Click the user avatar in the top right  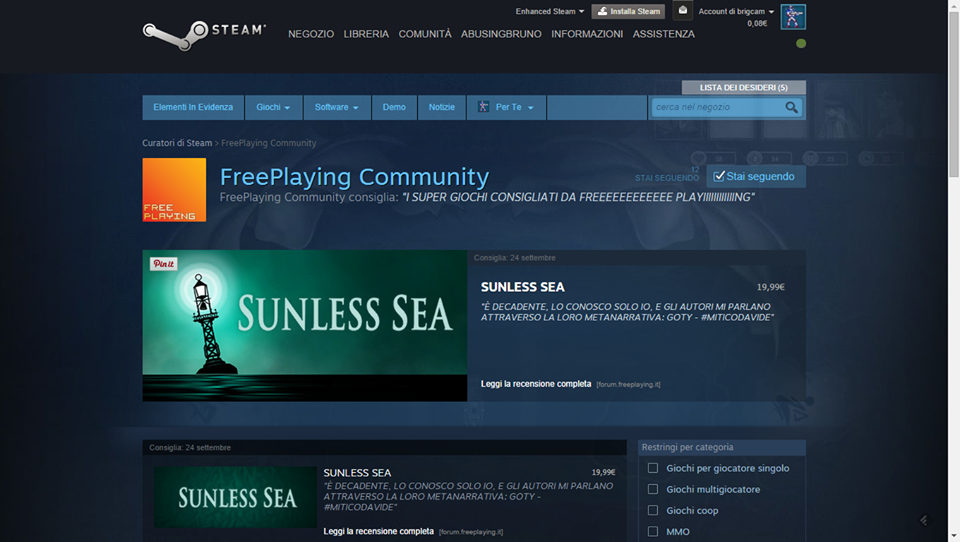point(793,16)
